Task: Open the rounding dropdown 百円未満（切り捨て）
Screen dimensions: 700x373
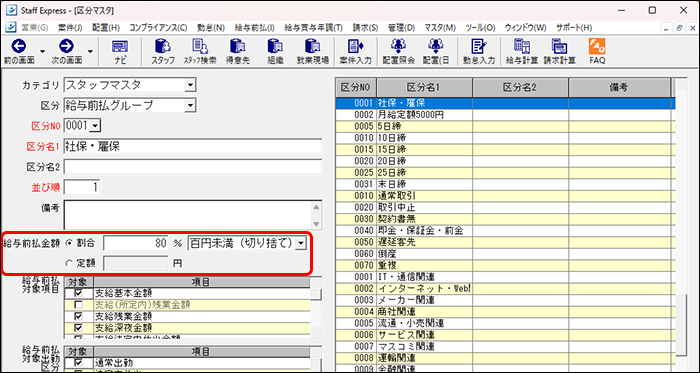Action: [301, 243]
